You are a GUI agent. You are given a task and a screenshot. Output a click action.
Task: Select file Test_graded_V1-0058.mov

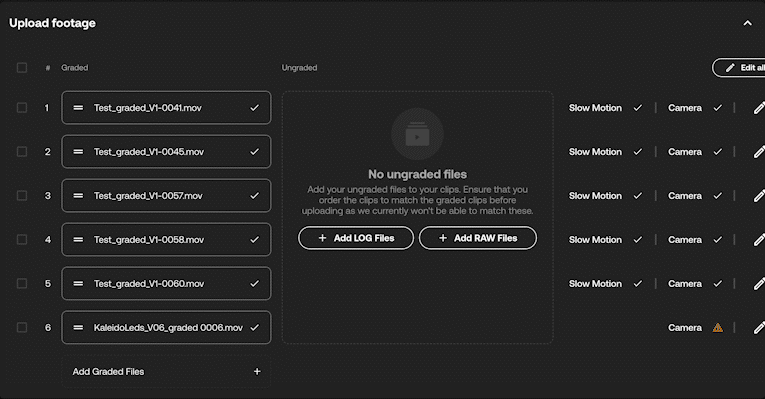pyautogui.click(x=166, y=239)
